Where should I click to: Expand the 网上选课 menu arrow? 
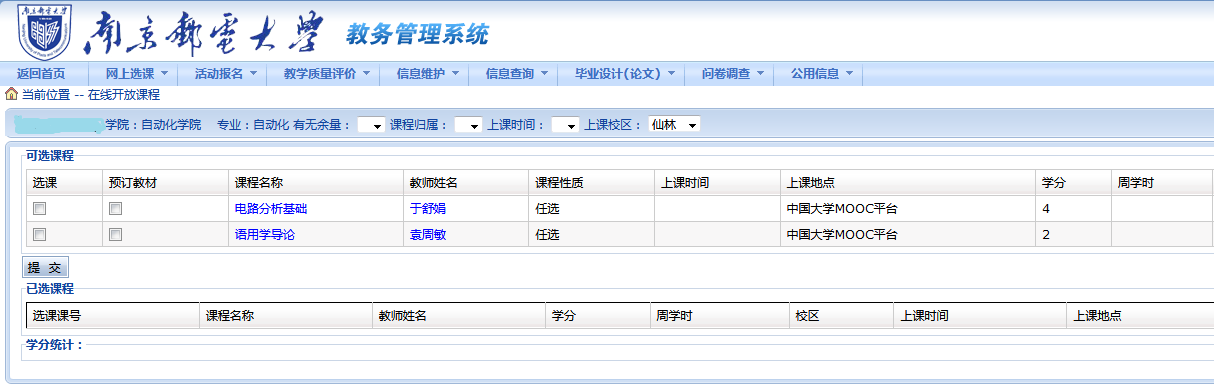164,73
